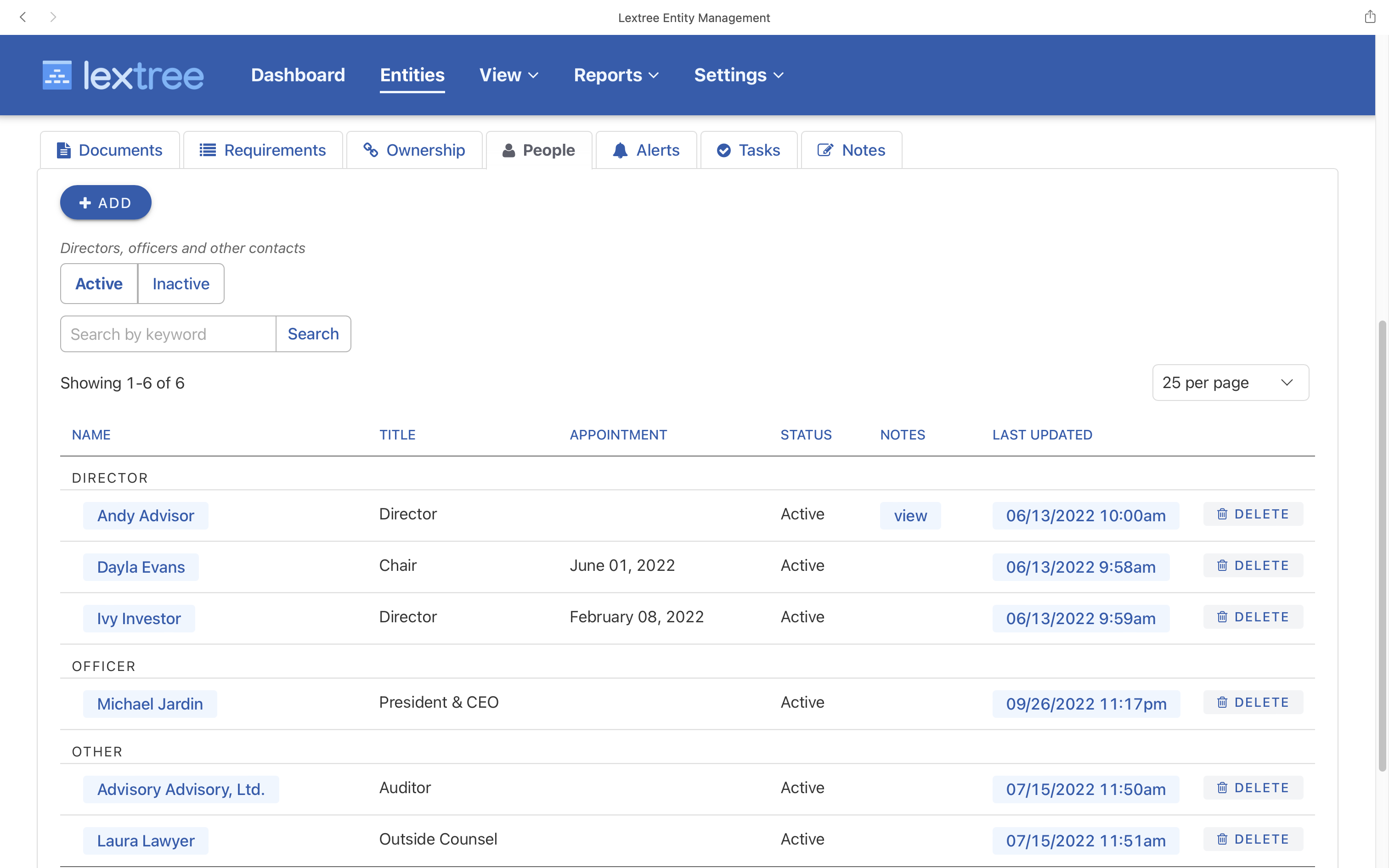Screen dimensions: 1389x868
Task: Click the plus icon on ADD button
Action: pos(85,203)
